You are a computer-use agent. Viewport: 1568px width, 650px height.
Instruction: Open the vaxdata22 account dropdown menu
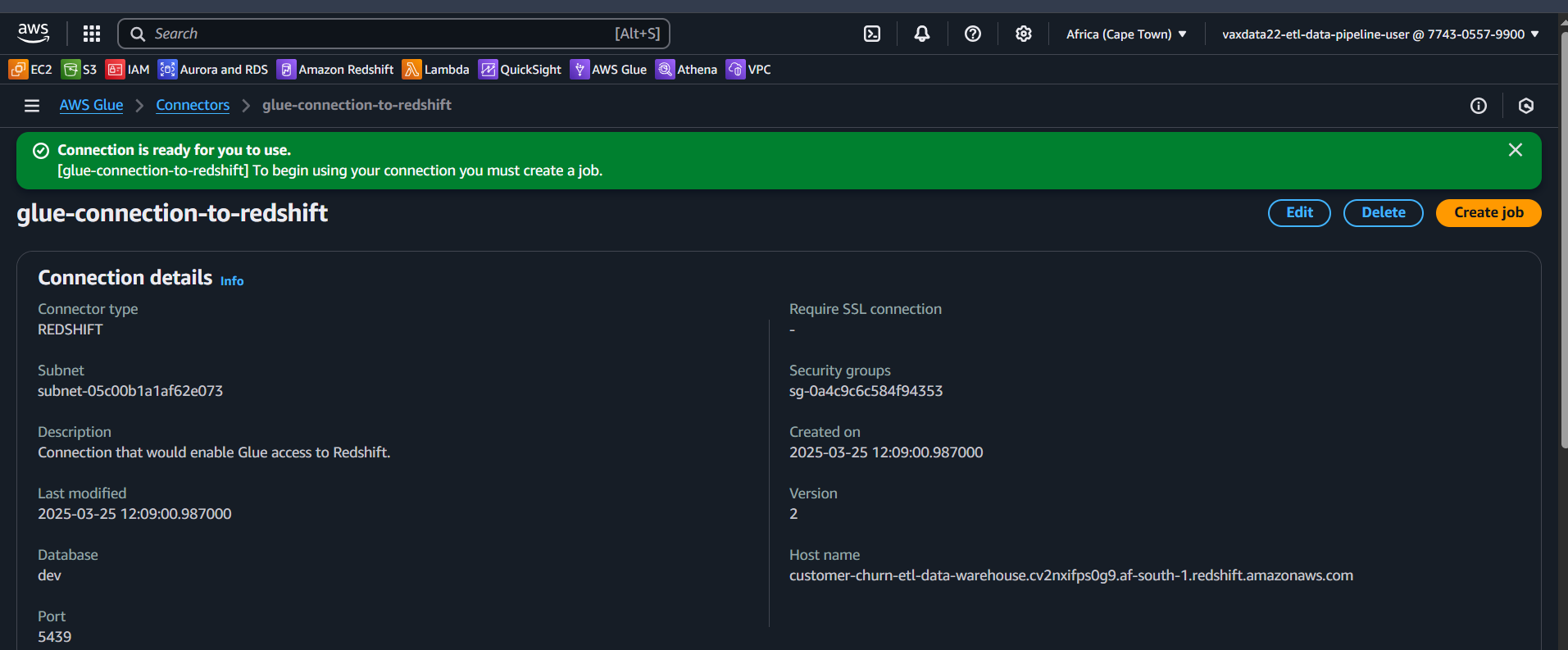1381,34
